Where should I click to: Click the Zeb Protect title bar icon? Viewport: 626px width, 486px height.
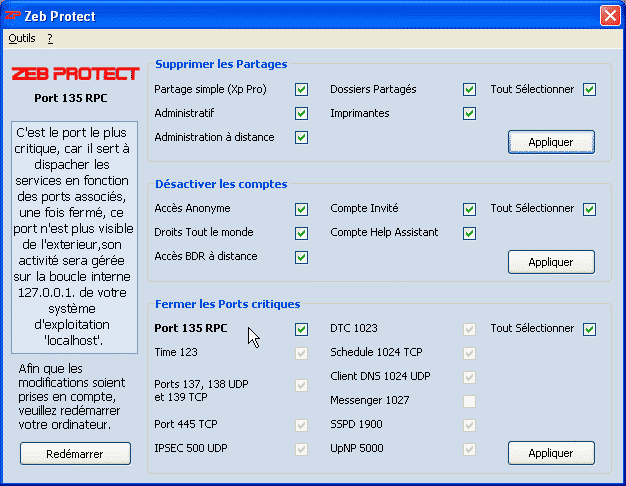pyautogui.click(x=12, y=16)
